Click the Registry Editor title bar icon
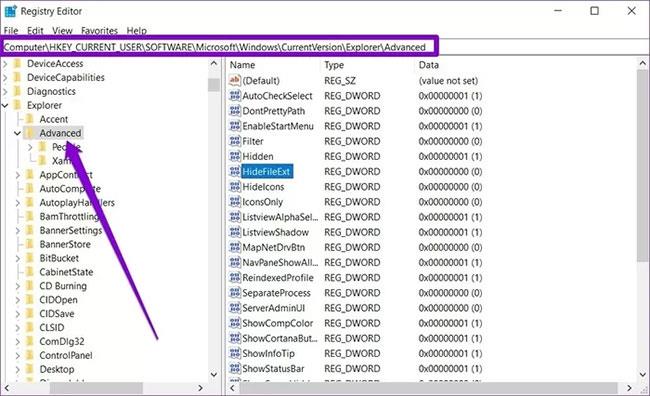 [x=10, y=11]
